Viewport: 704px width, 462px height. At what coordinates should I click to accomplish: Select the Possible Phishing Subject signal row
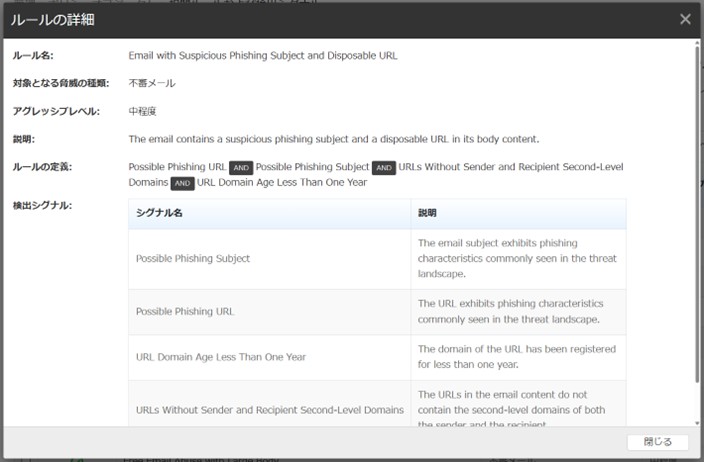pos(193,258)
